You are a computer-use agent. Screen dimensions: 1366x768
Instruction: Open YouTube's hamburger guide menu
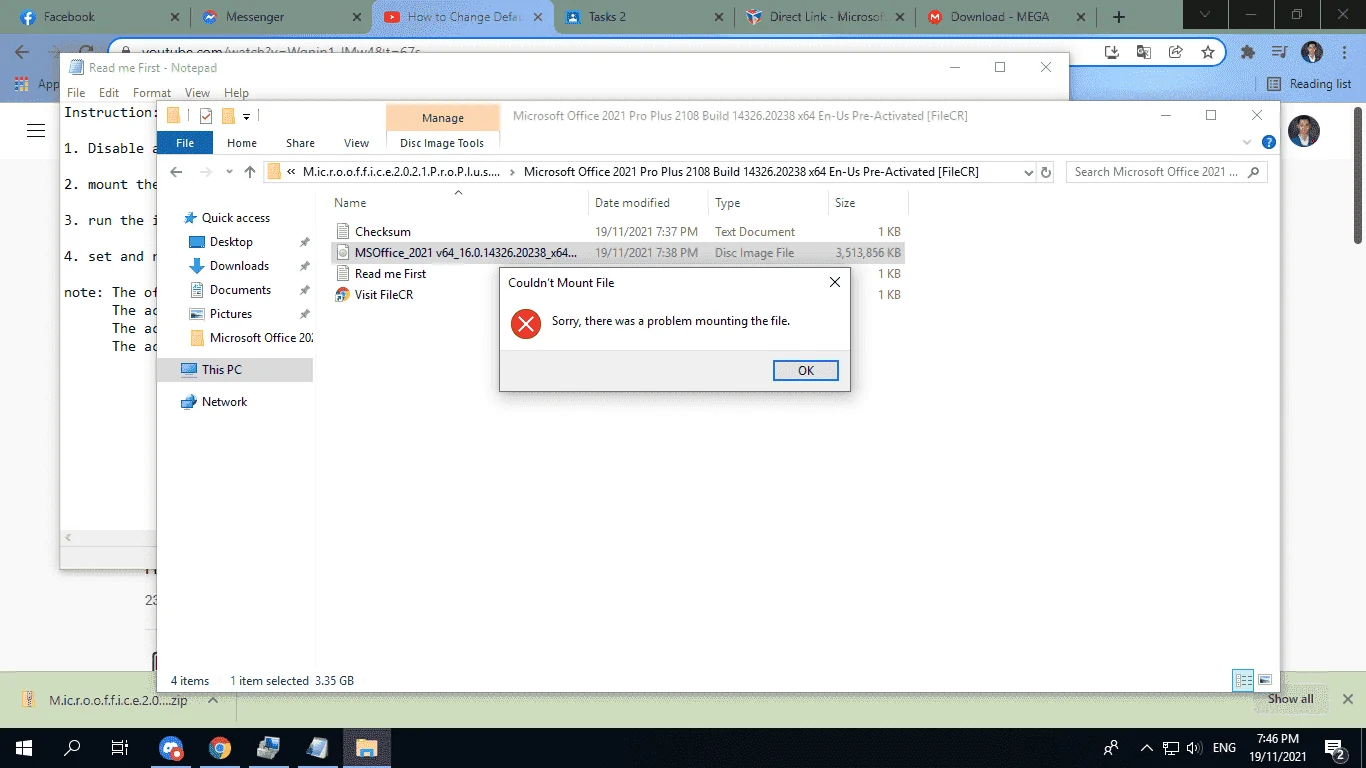pos(36,131)
